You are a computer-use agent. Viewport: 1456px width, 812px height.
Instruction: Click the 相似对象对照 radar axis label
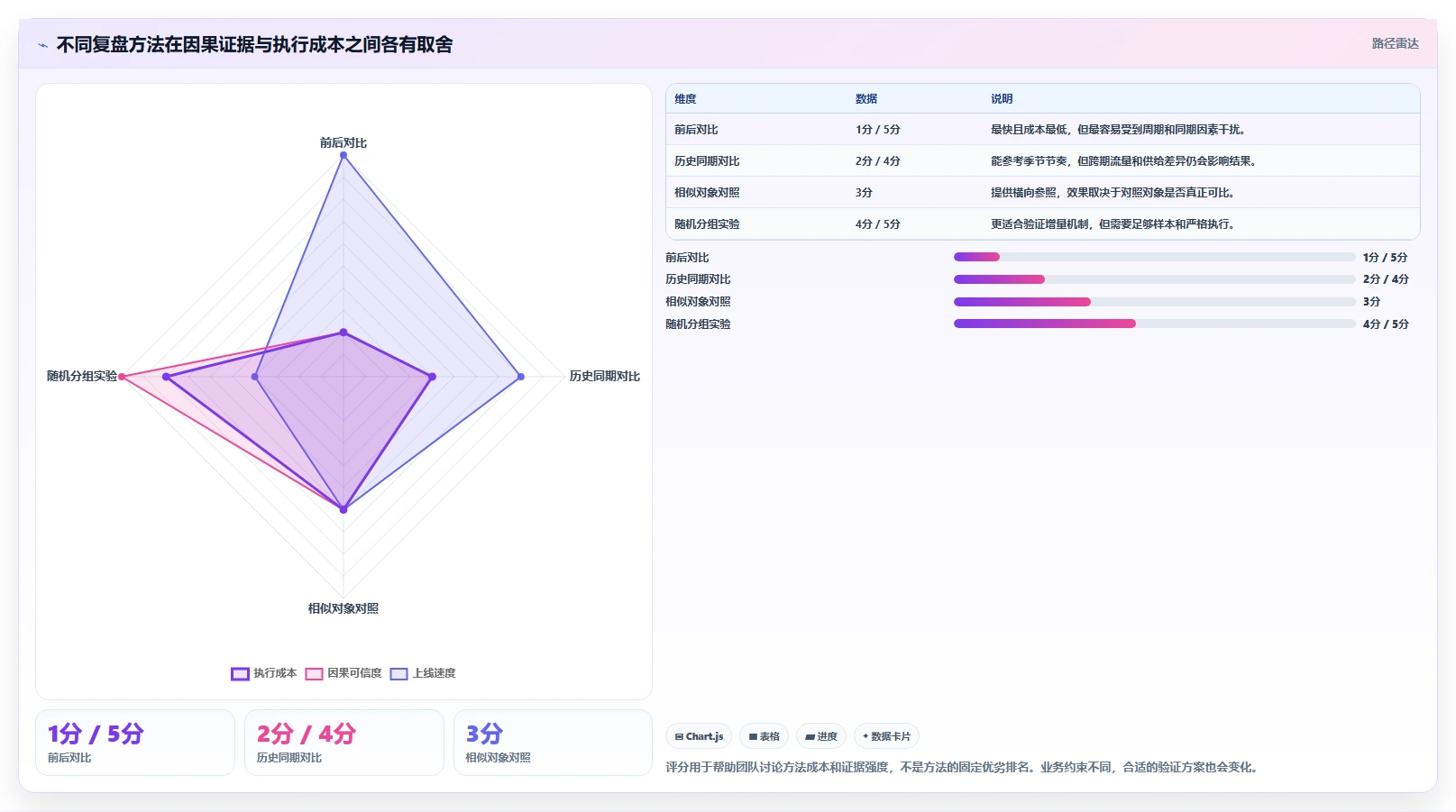tap(343, 608)
